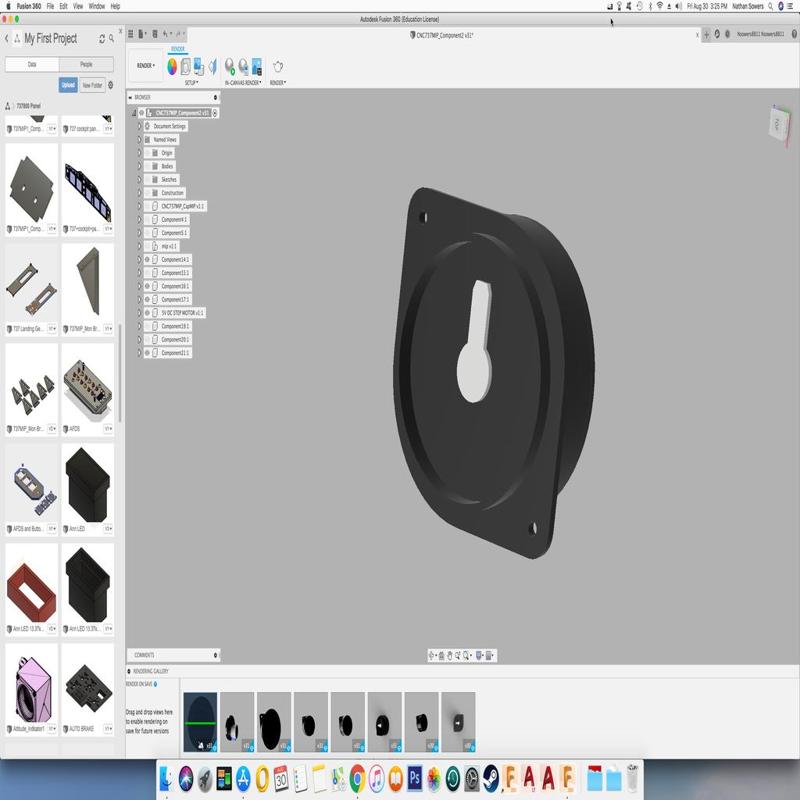Toggle visibility of 5V DC STEP MOTOR
The width and height of the screenshot is (800, 800).
tap(147, 313)
